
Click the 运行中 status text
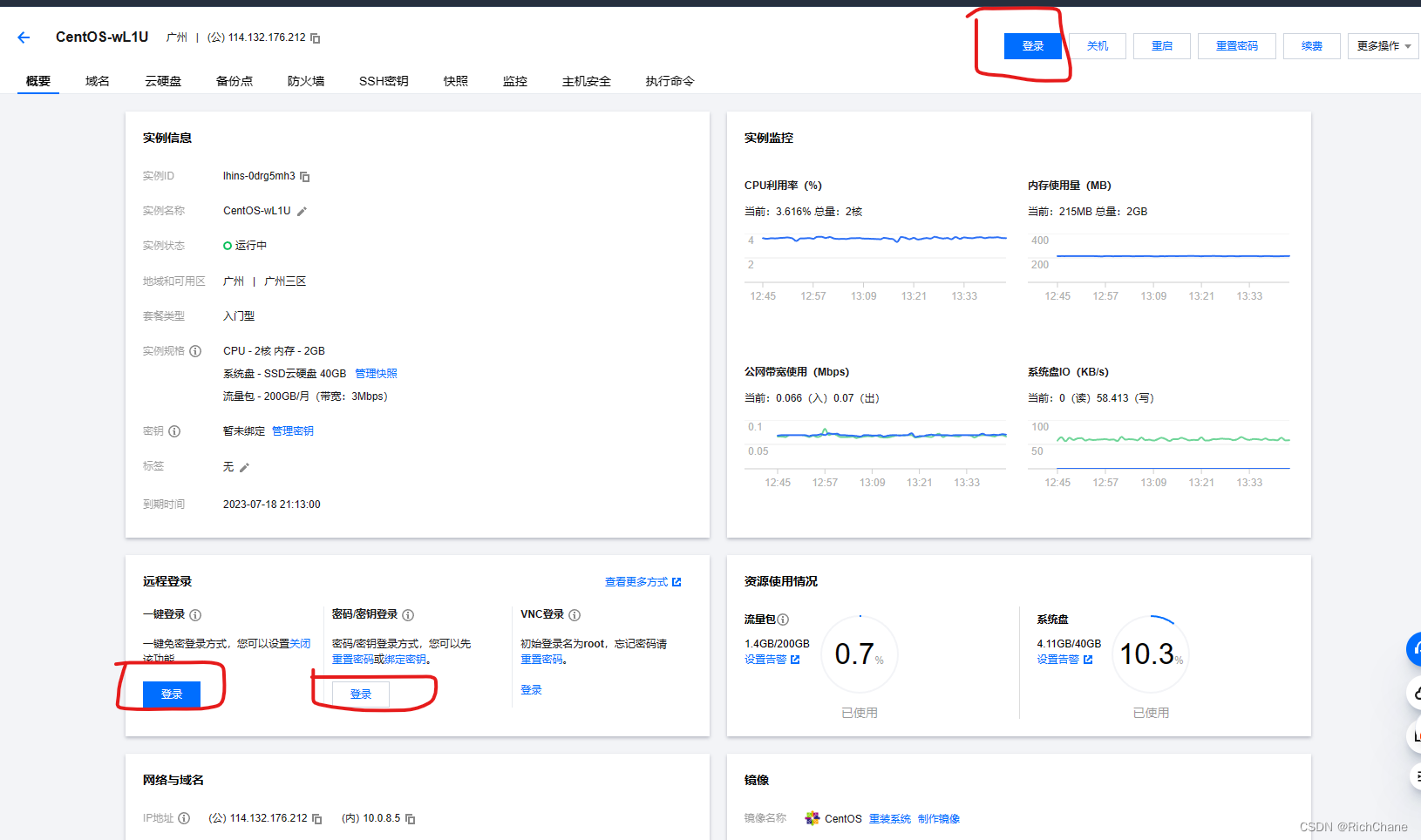tap(251, 246)
